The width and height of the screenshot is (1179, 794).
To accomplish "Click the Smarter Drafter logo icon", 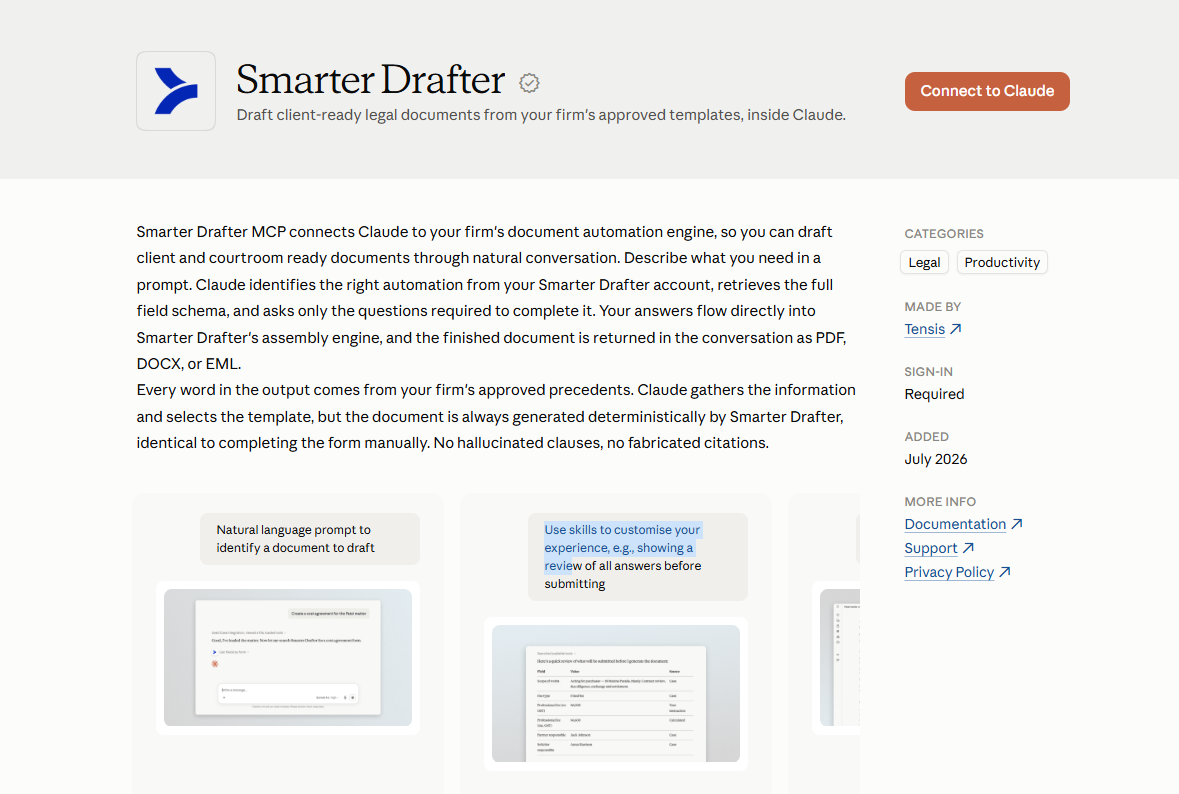I will (x=176, y=91).
